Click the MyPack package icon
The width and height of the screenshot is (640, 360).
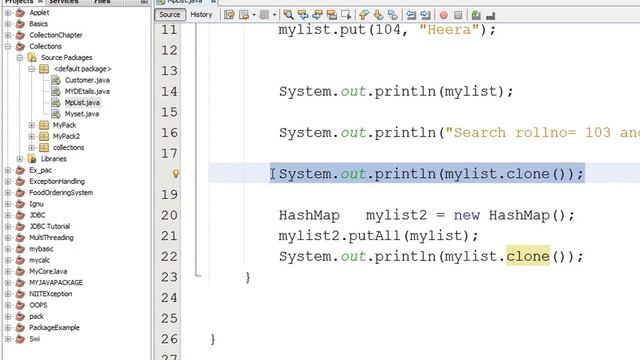click(x=44, y=125)
